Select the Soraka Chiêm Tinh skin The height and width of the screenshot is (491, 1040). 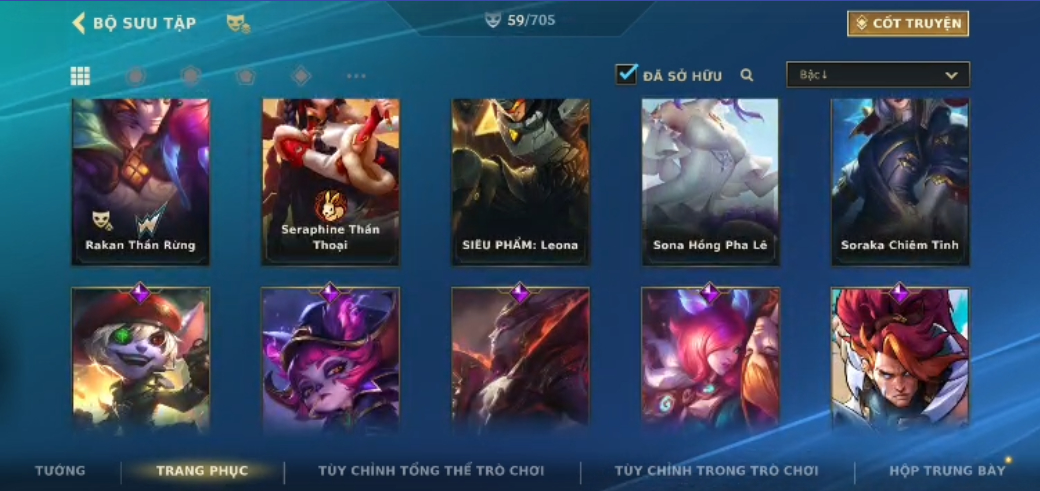[x=900, y=182]
